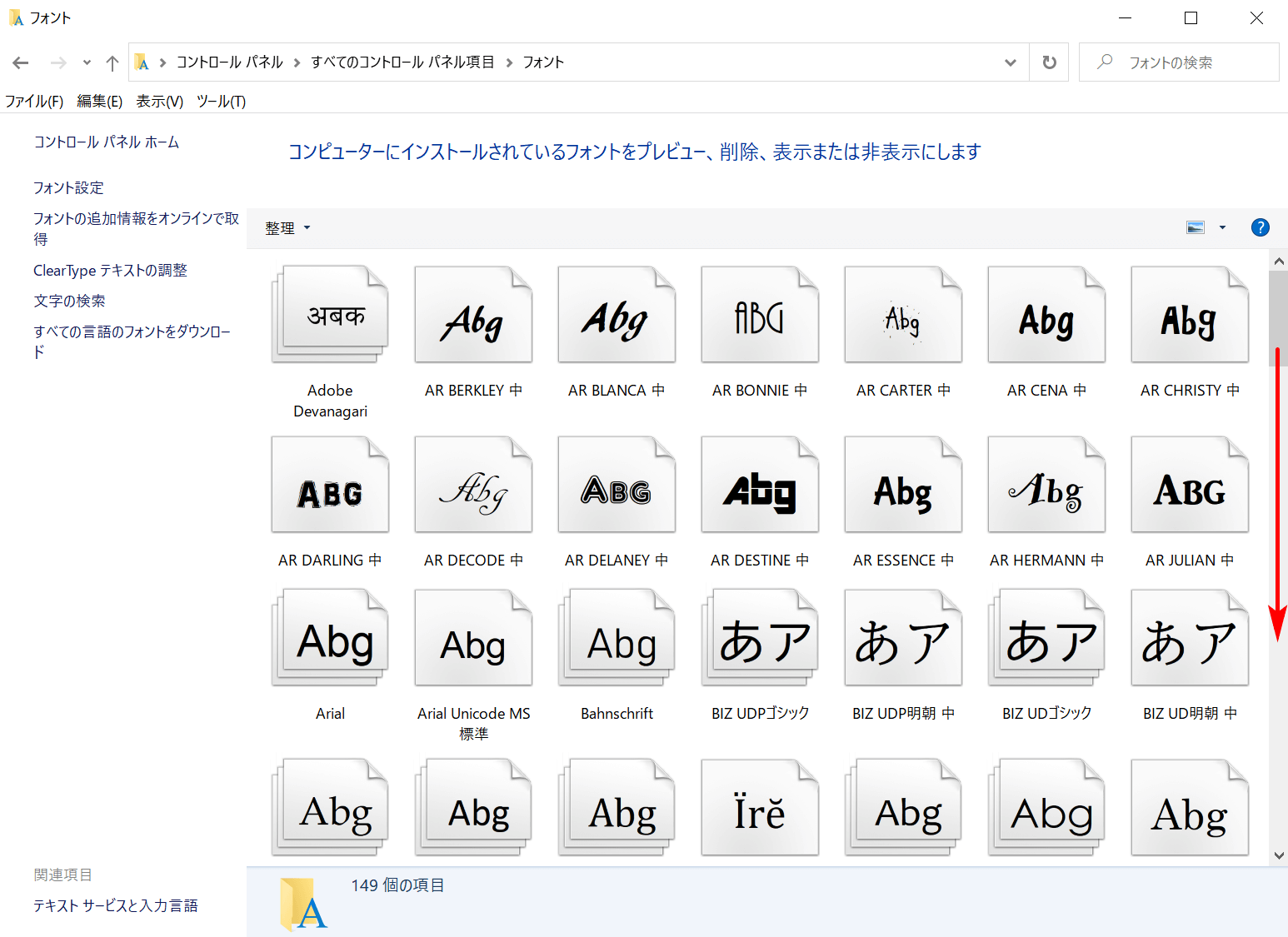This screenshot has width=1288, height=937.
Task: Refresh the folder with the reload icon
Action: point(1050,62)
